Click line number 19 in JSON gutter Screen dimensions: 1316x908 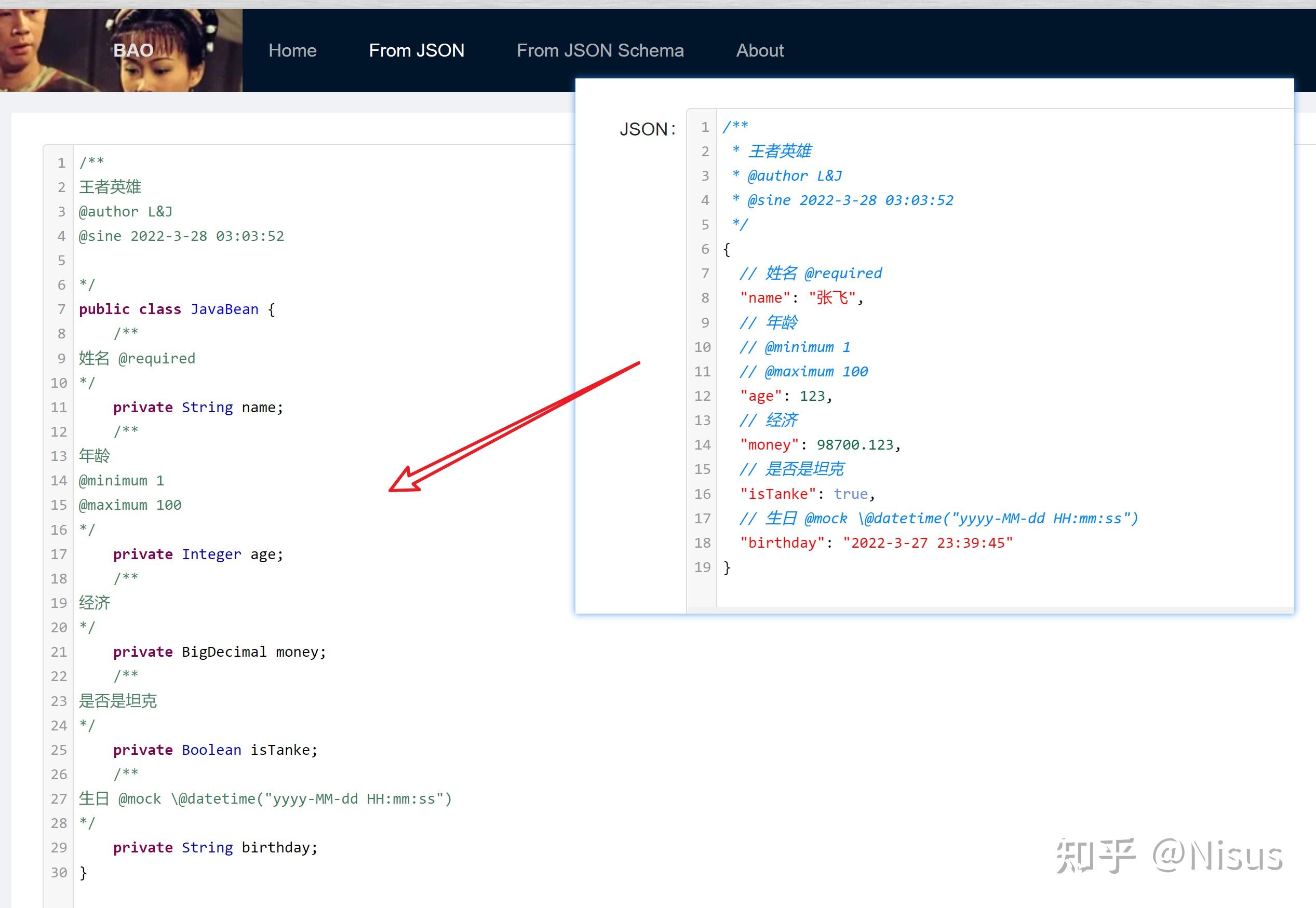[703, 567]
